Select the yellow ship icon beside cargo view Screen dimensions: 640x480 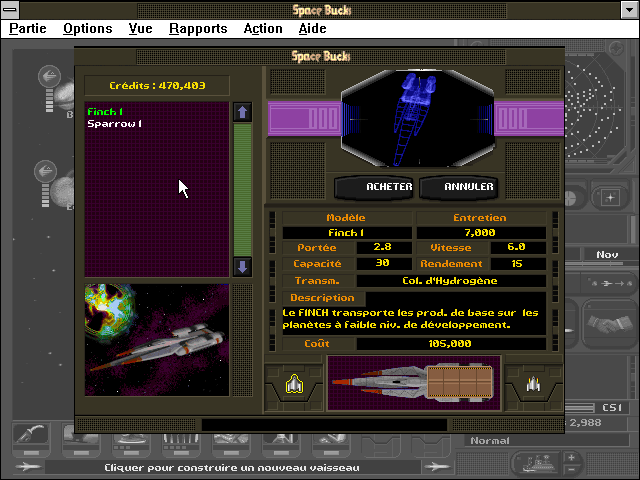click(294, 384)
